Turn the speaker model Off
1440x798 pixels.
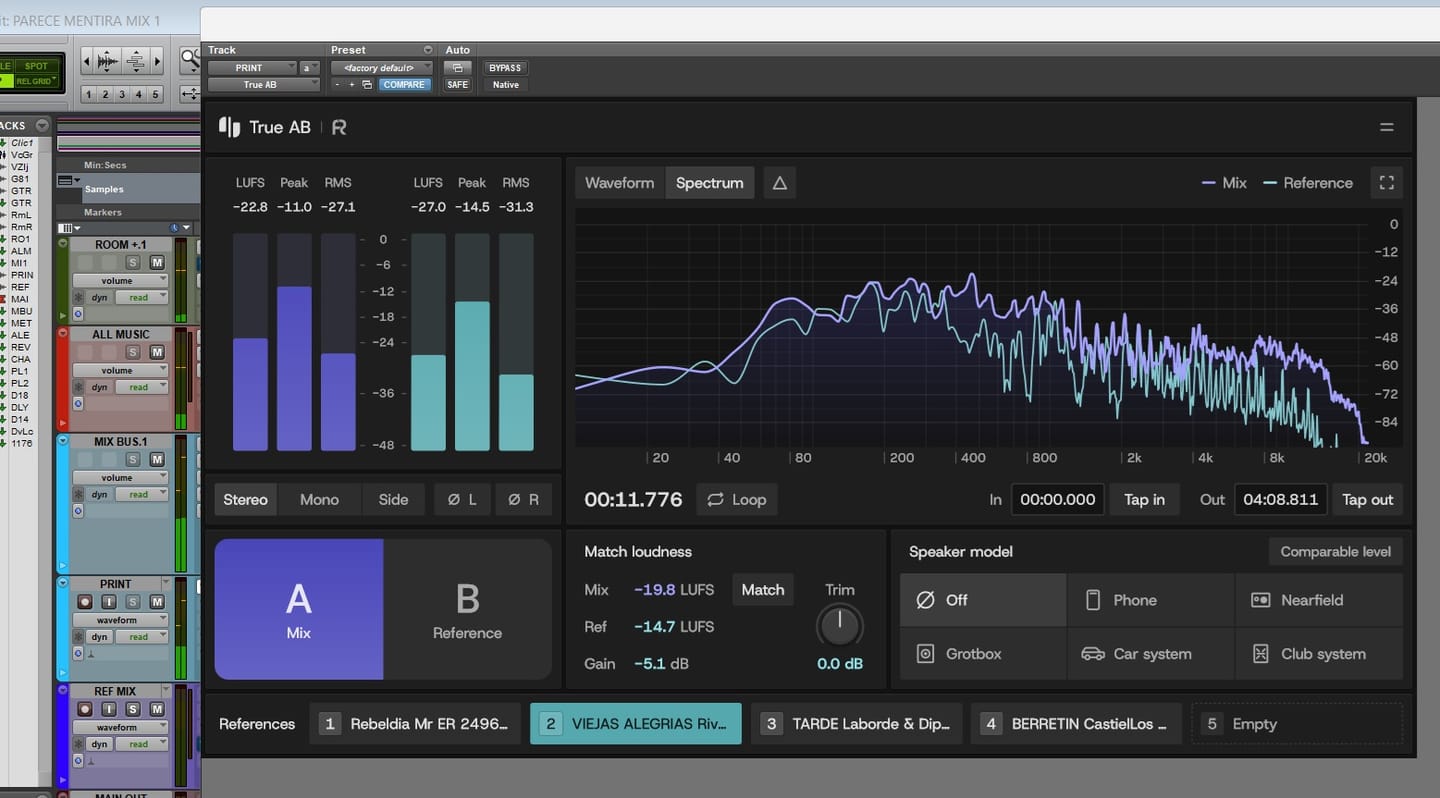[x=983, y=600]
